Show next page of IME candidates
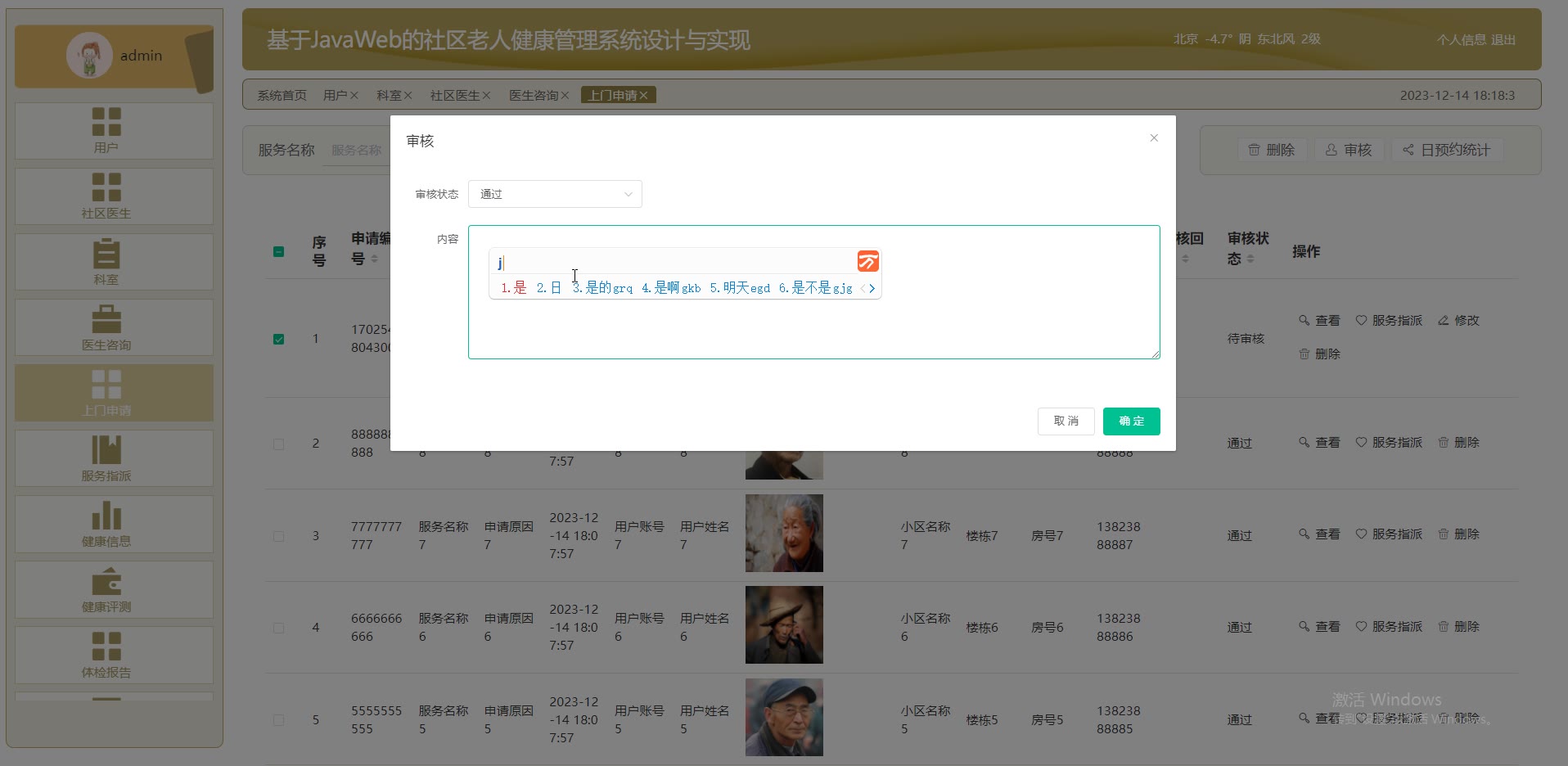This screenshot has width=1568, height=766. point(872,288)
